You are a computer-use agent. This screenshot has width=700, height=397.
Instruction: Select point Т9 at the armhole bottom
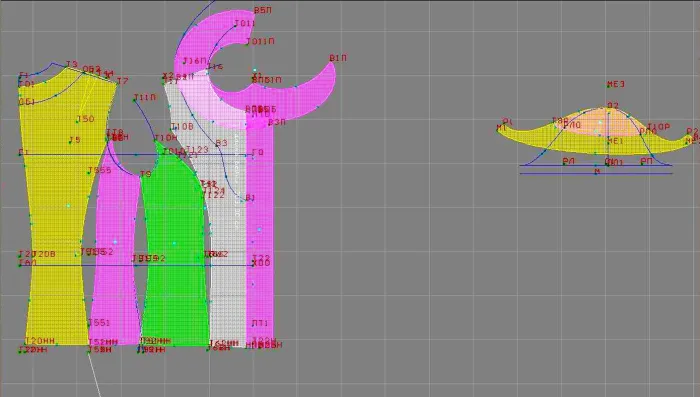[x=146, y=174]
